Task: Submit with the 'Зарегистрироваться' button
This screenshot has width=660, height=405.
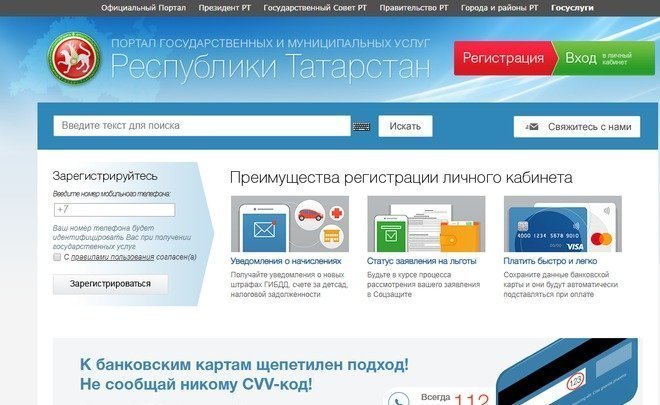Action: (110, 284)
